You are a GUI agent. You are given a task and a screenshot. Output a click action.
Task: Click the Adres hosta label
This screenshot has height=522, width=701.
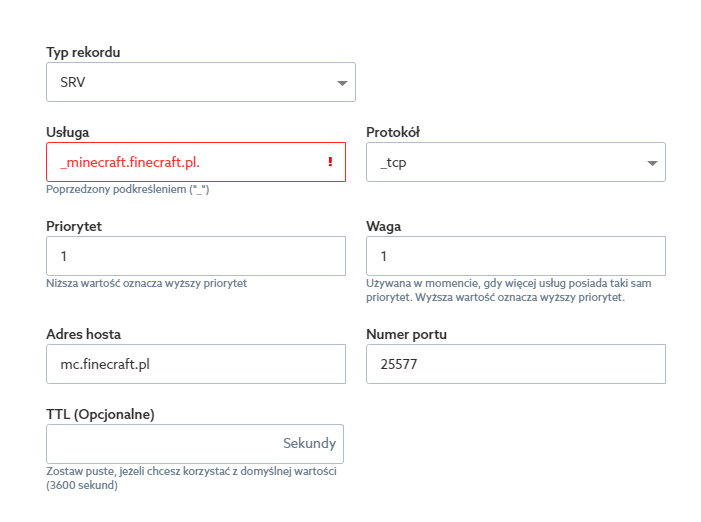point(83,334)
